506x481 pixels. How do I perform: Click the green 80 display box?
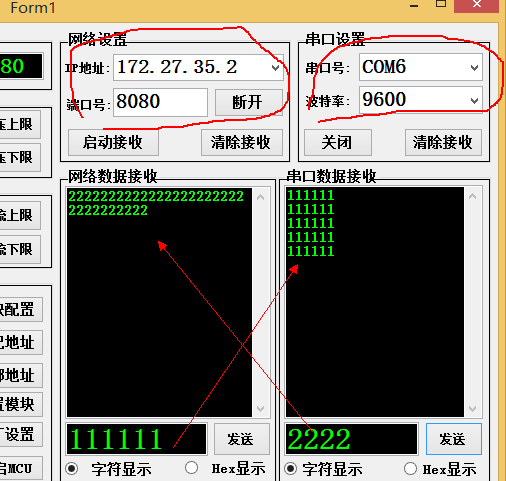pos(21,66)
